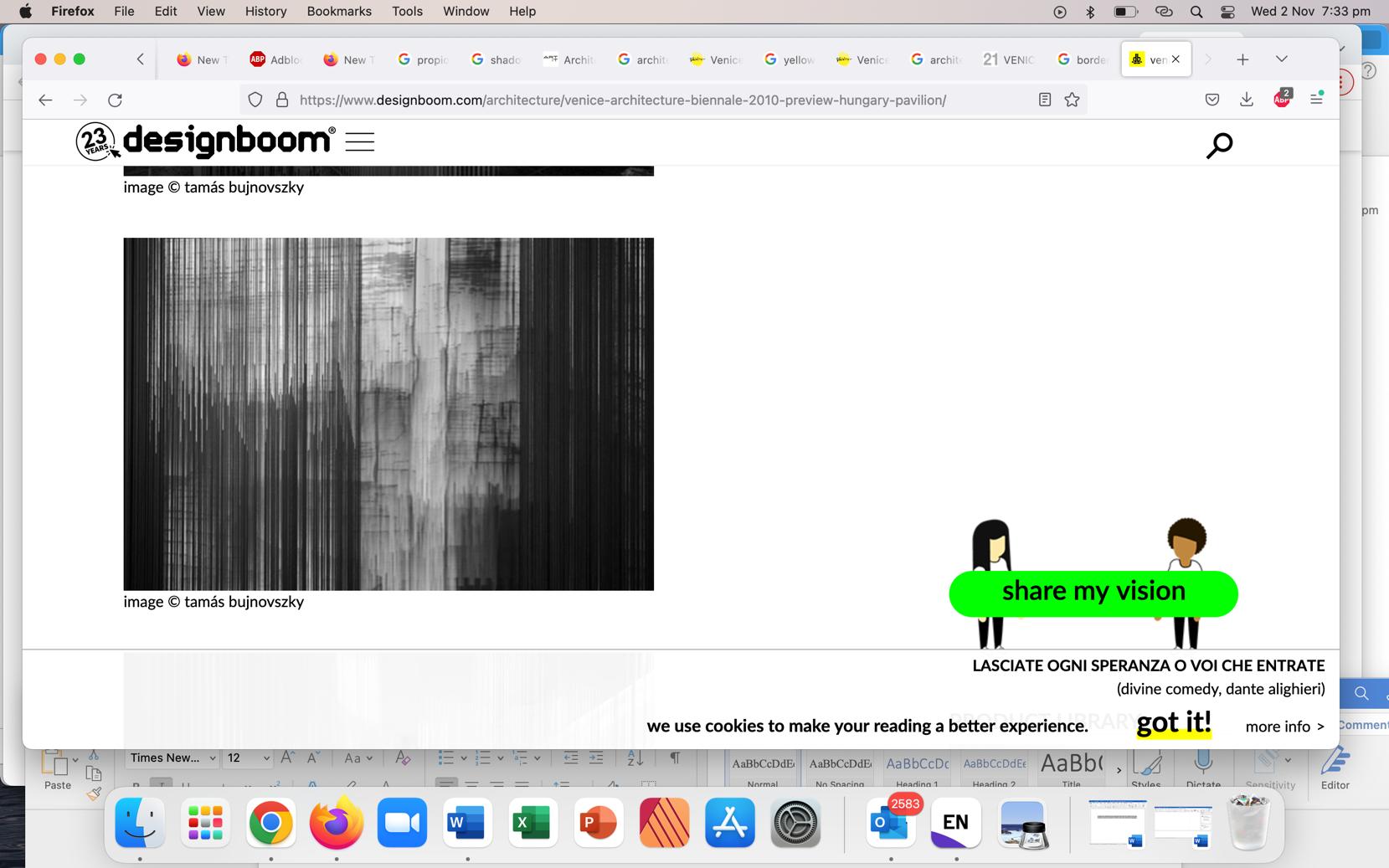Screen dimensions: 1389x868
Task: Save page to Pocket
Action: point(1212,100)
